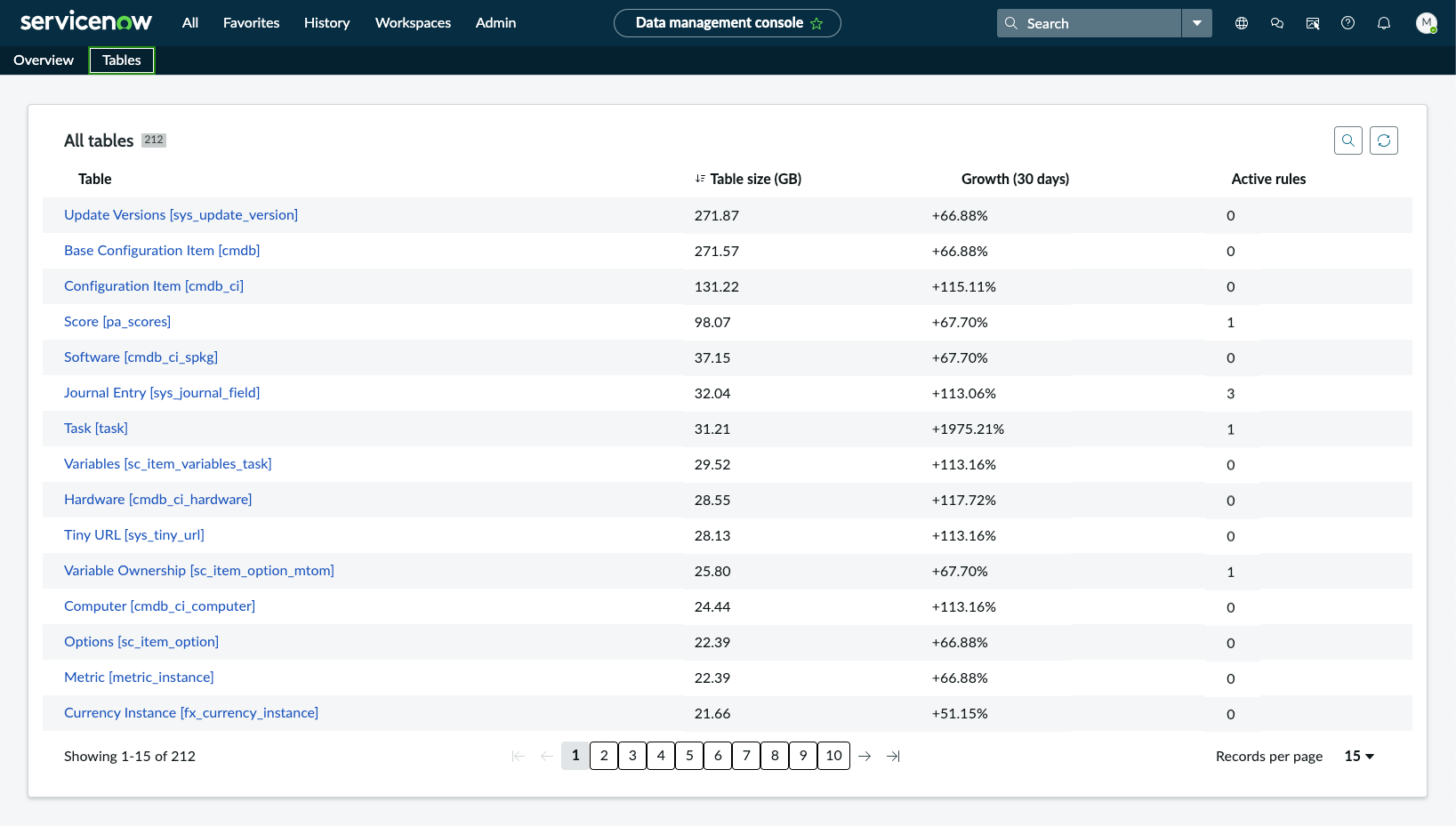Click the Showing 1-15 of 212 text

(130, 756)
